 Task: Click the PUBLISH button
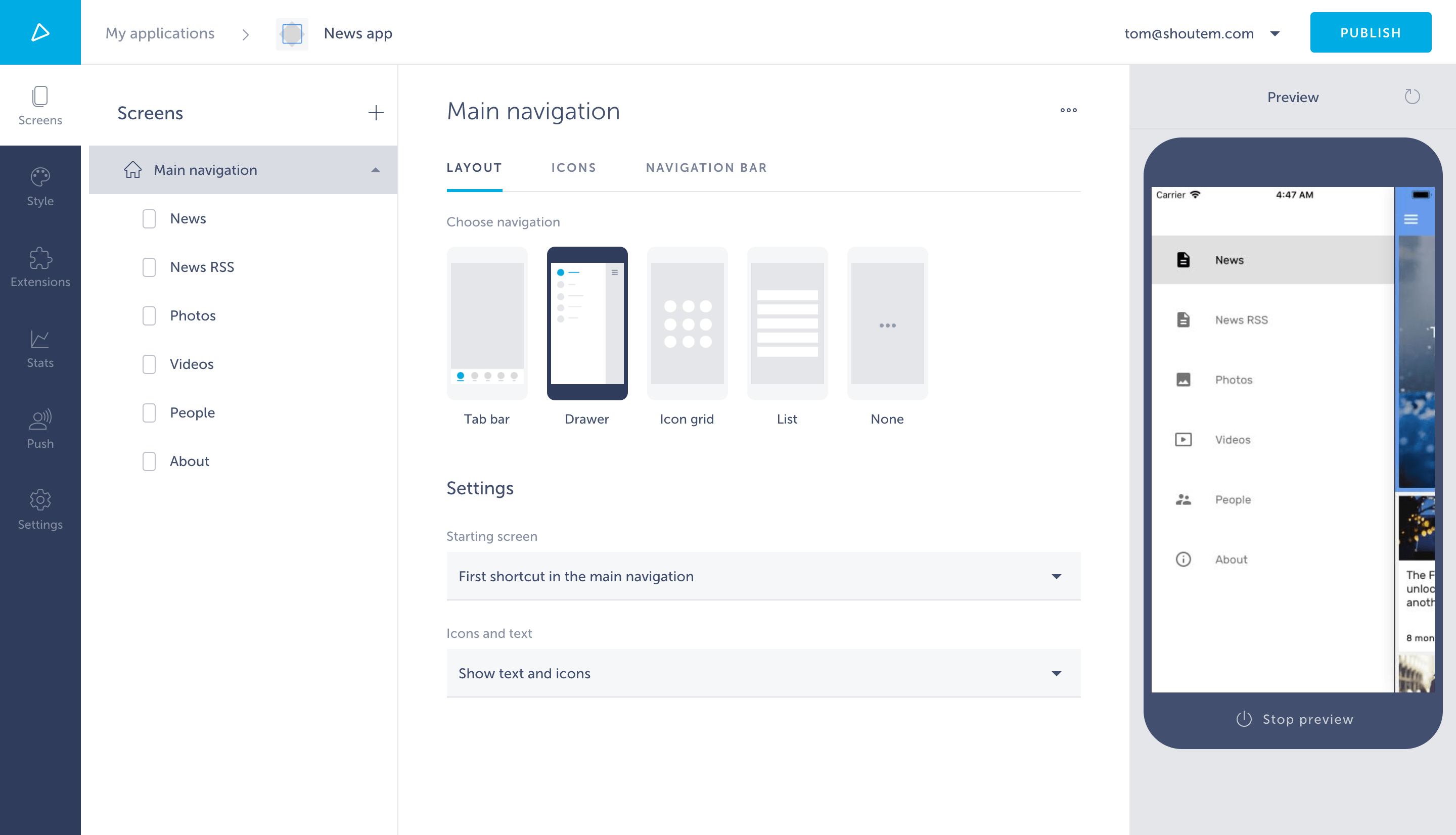click(x=1371, y=32)
